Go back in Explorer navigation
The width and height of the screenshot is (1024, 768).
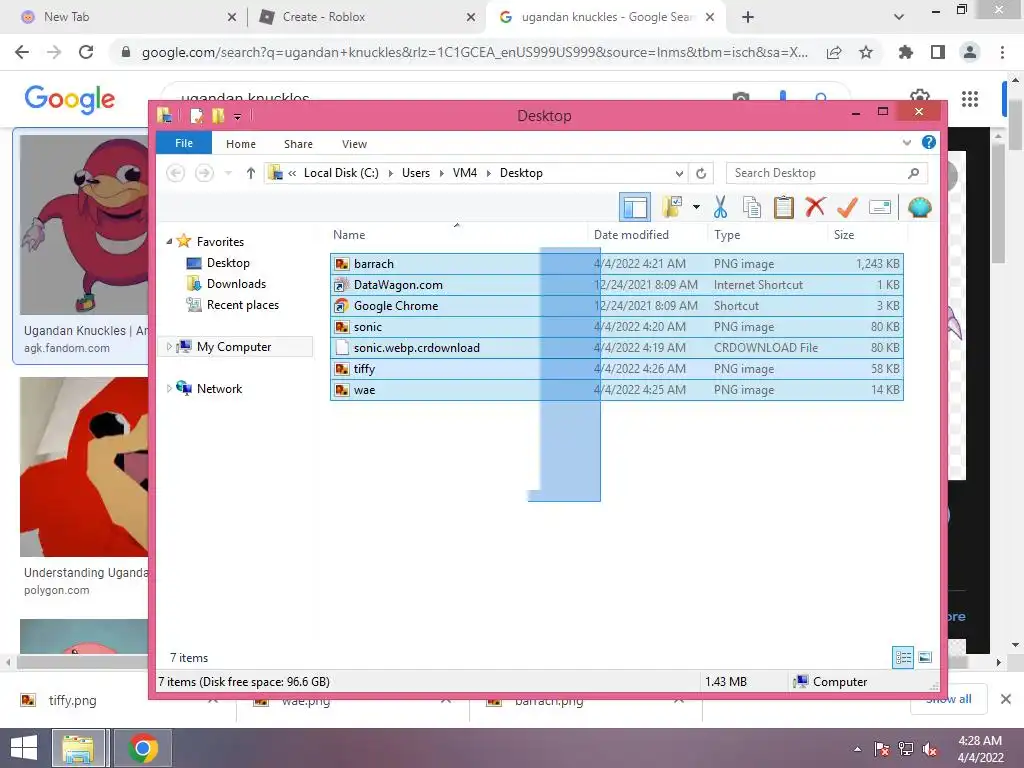pyautogui.click(x=175, y=173)
